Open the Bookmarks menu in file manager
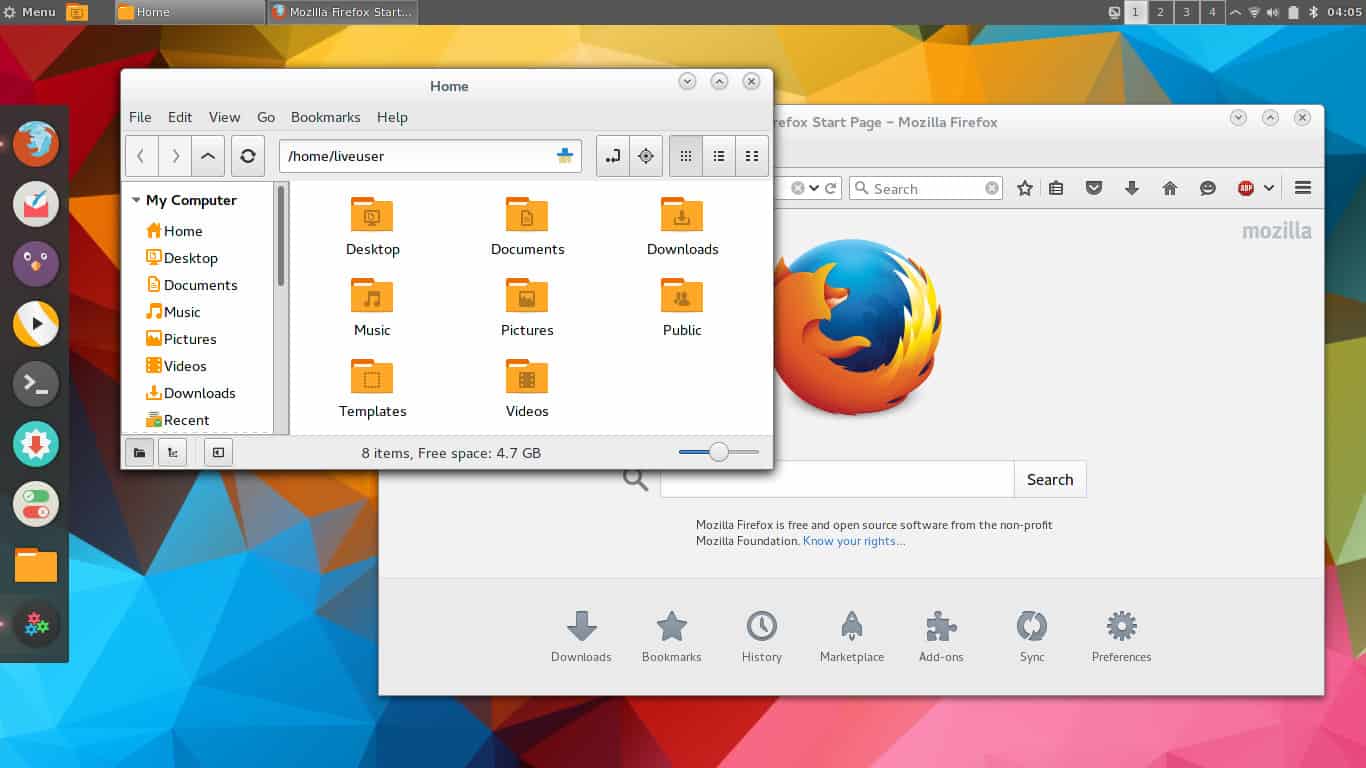The width and height of the screenshot is (1366, 768). (x=325, y=117)
